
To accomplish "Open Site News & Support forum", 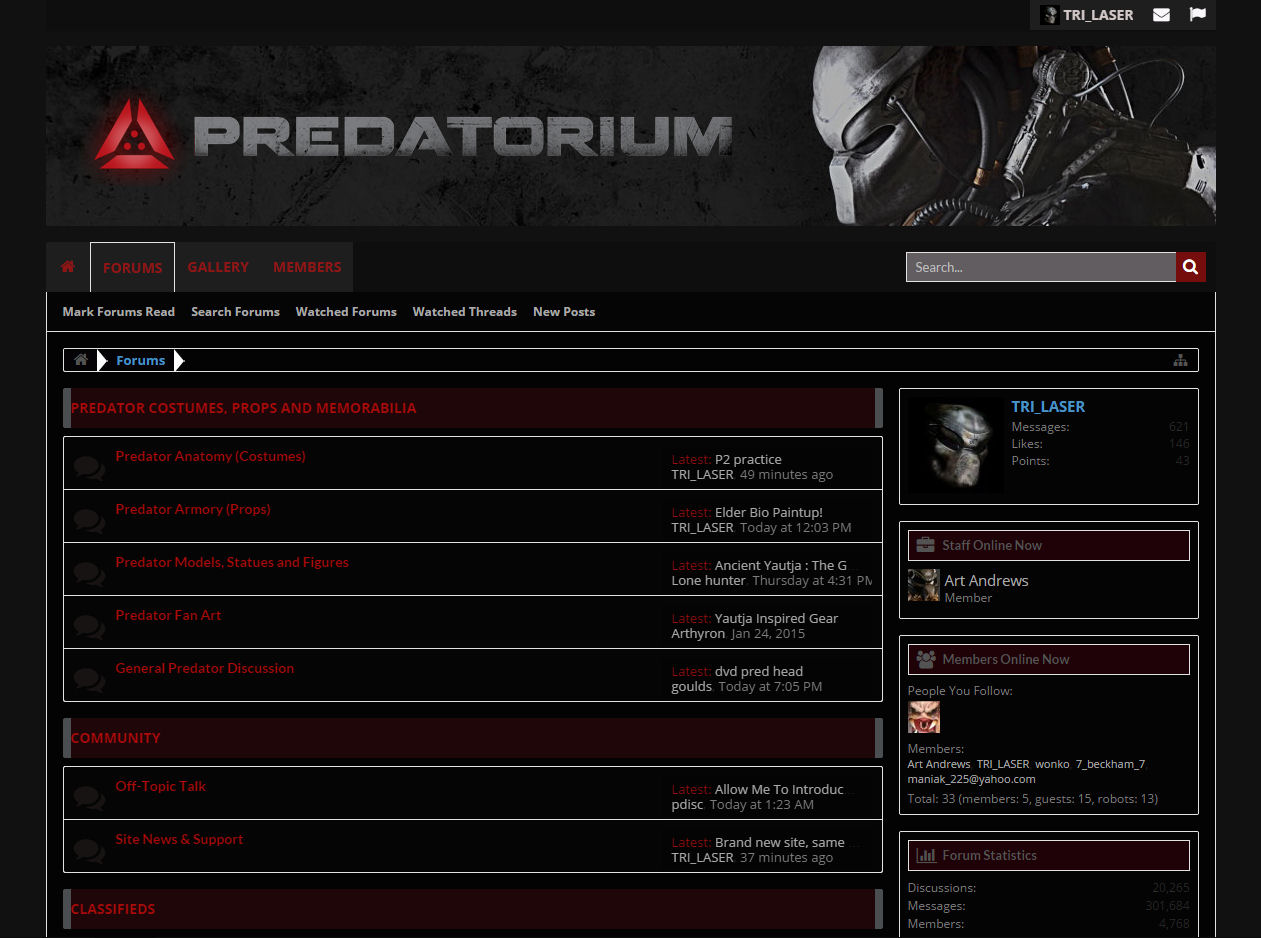I will point(179,839).
